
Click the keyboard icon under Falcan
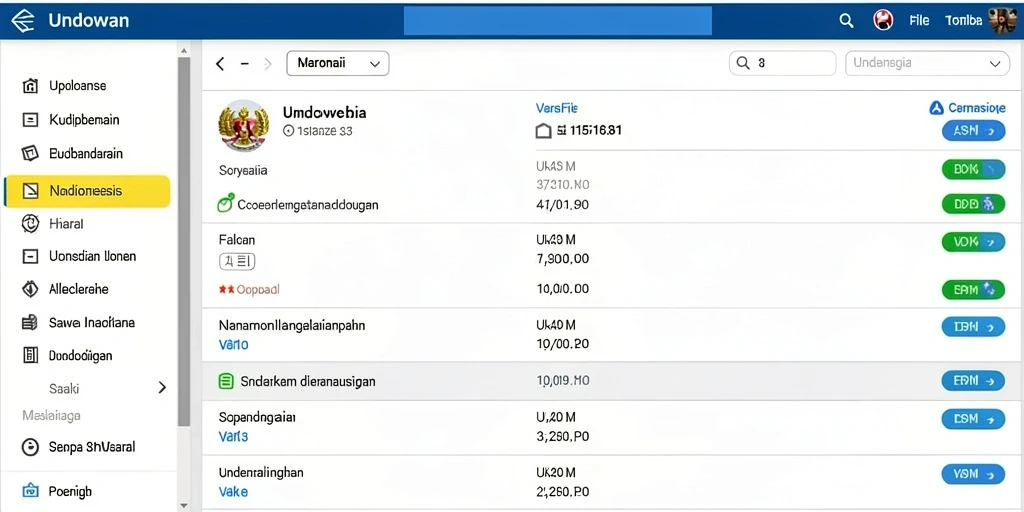click(x=236, y=263)
